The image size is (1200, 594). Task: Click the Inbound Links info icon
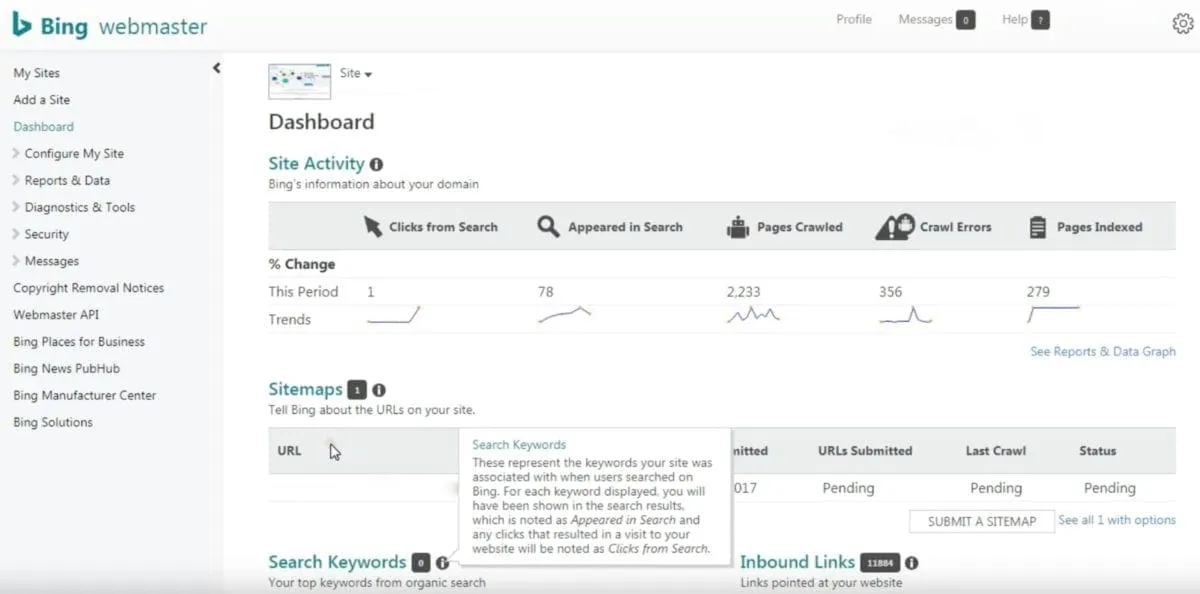coord(911,563)
